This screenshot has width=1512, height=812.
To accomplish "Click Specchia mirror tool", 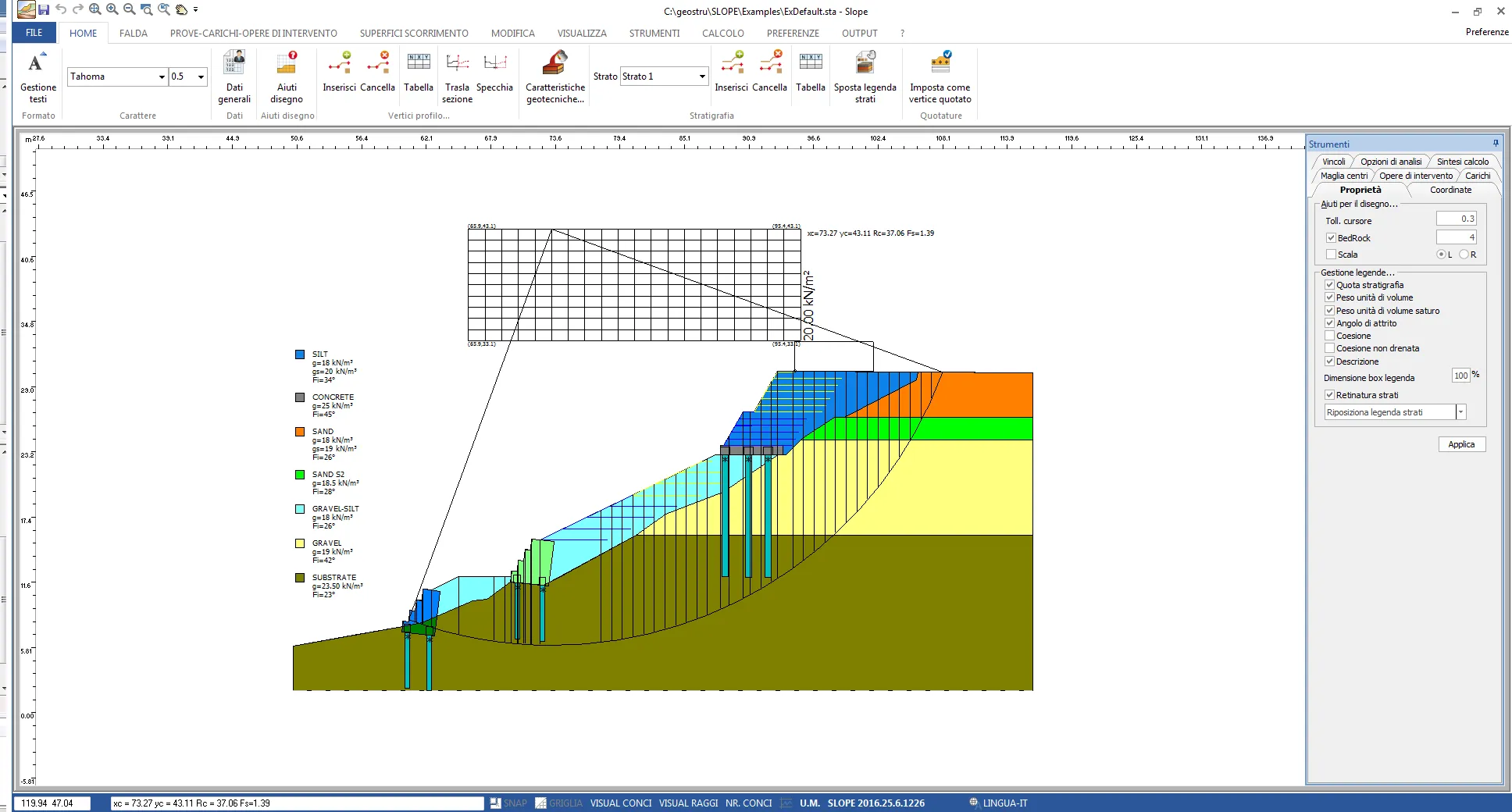I will [x=494, y=71].
